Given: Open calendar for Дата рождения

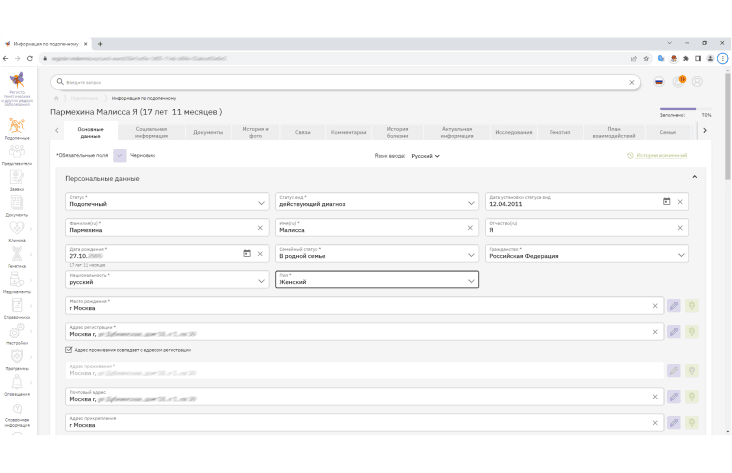Looking at the screenshot, I should tap(247, 254).
